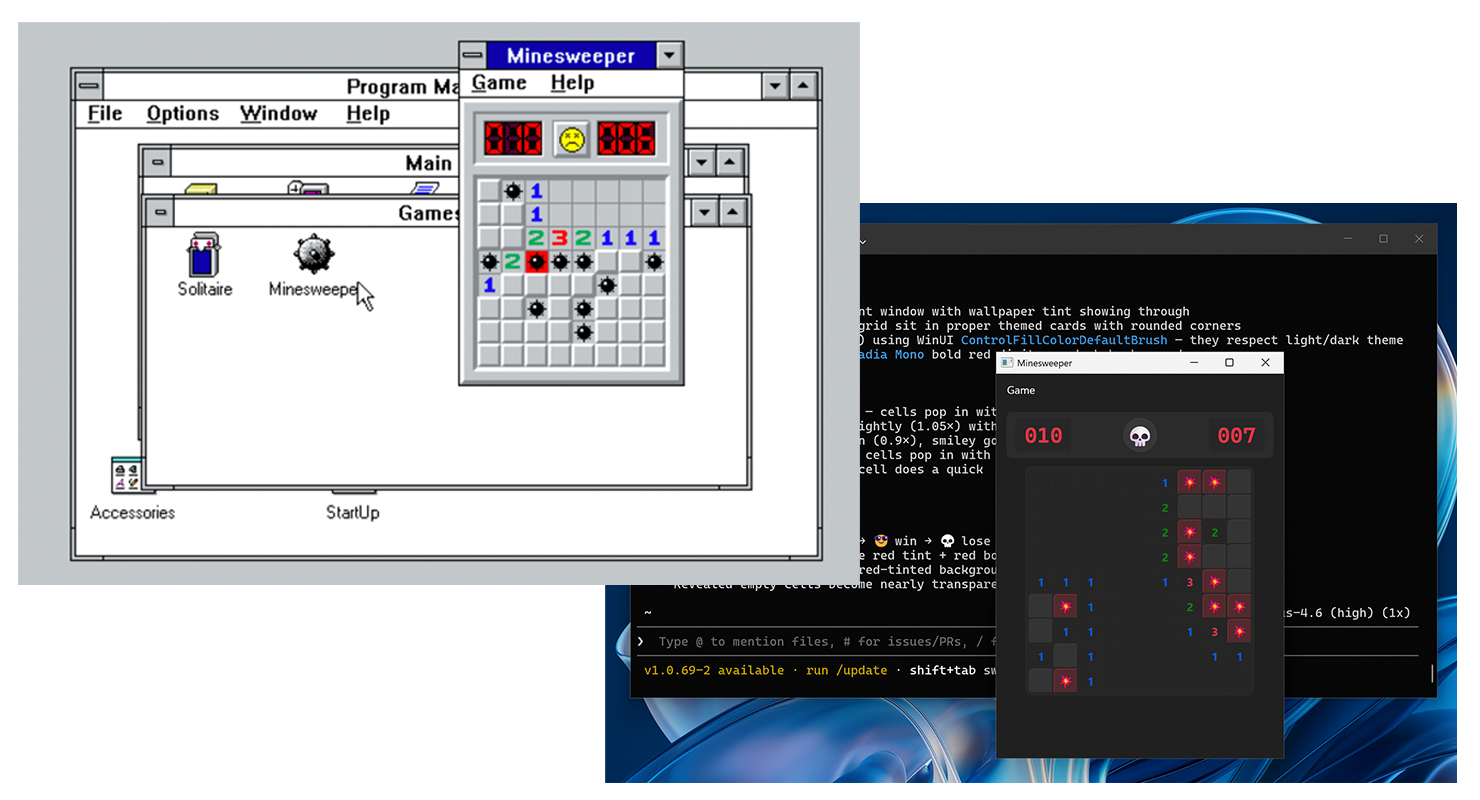Click the classic Minesweeper mine counter display
This screenshot has height=800, width=1480.
(x=513, y=138)
